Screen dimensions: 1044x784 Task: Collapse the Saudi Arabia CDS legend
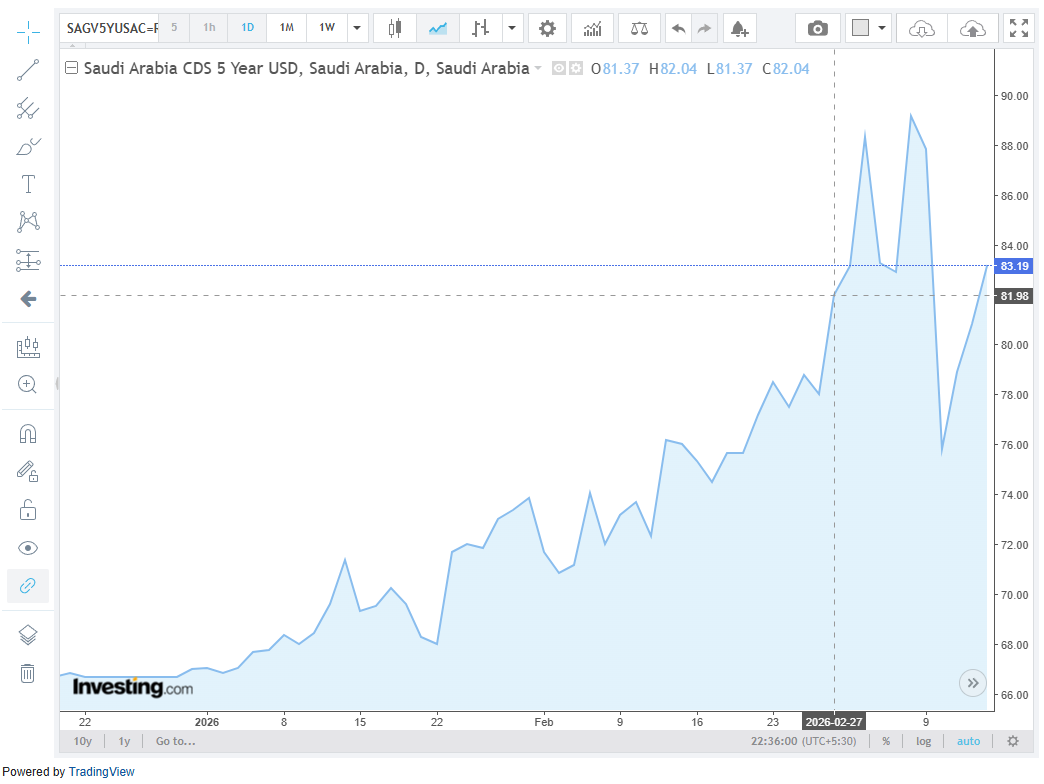[x=71, y=69]
